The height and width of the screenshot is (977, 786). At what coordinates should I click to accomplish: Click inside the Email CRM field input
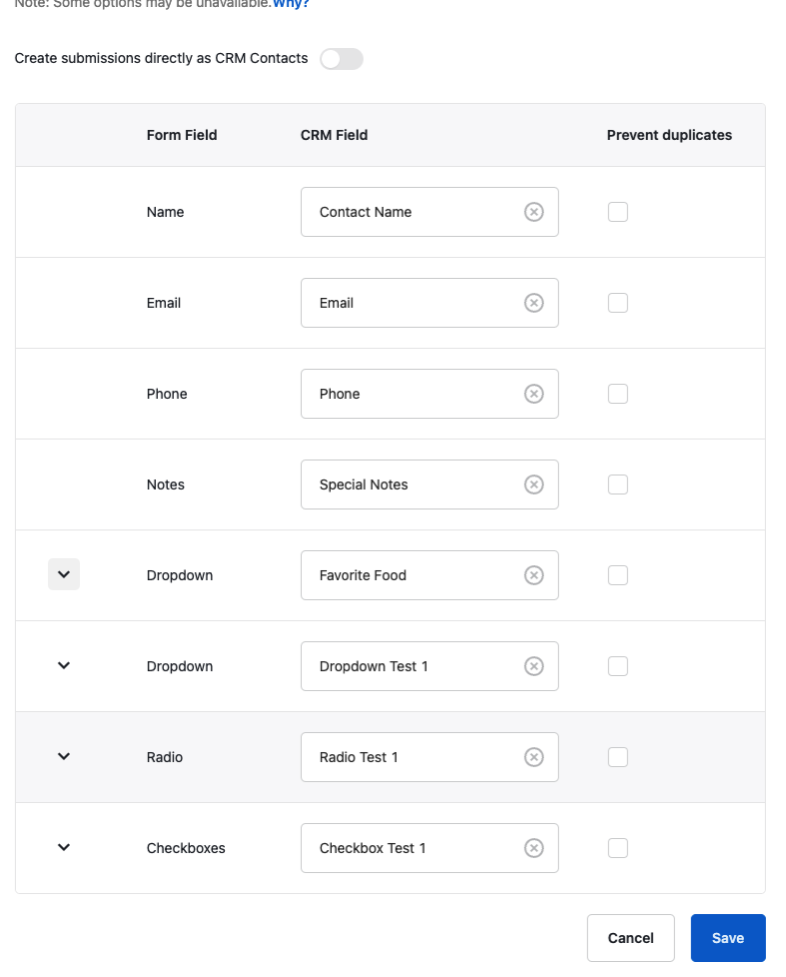point(420,302)
